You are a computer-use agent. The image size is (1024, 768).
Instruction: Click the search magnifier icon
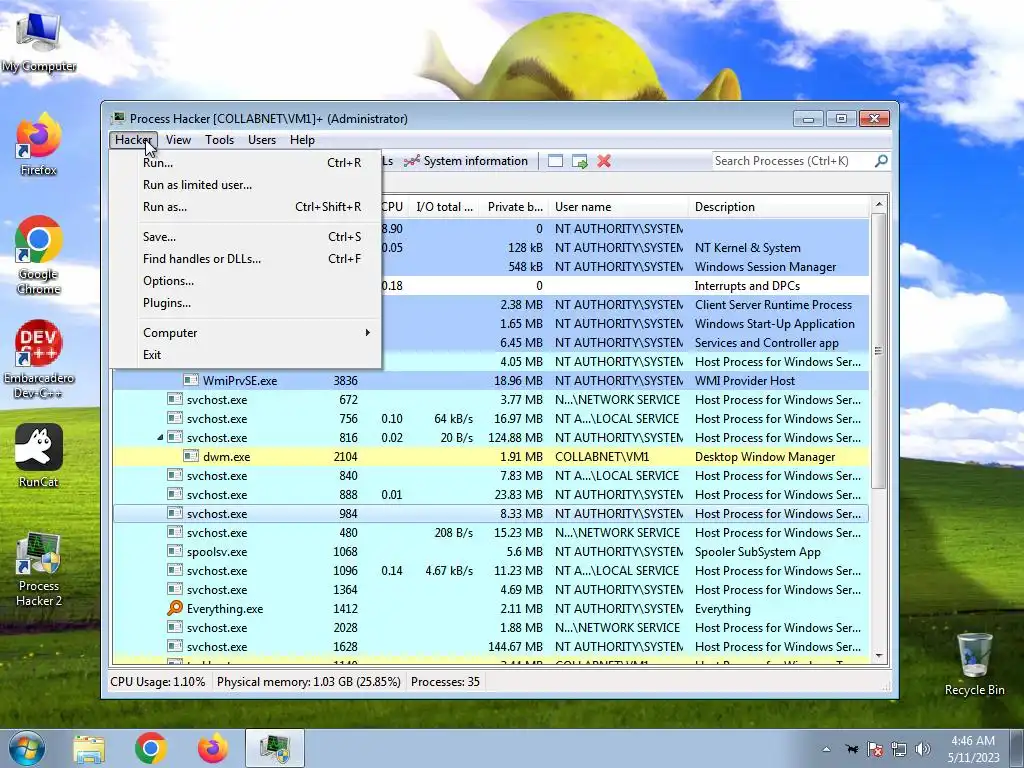(x=881, y=161)
